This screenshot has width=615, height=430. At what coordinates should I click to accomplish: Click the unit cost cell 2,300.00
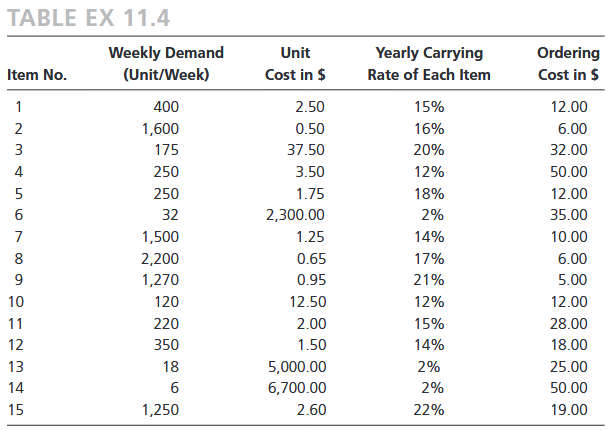pos(296,214)
